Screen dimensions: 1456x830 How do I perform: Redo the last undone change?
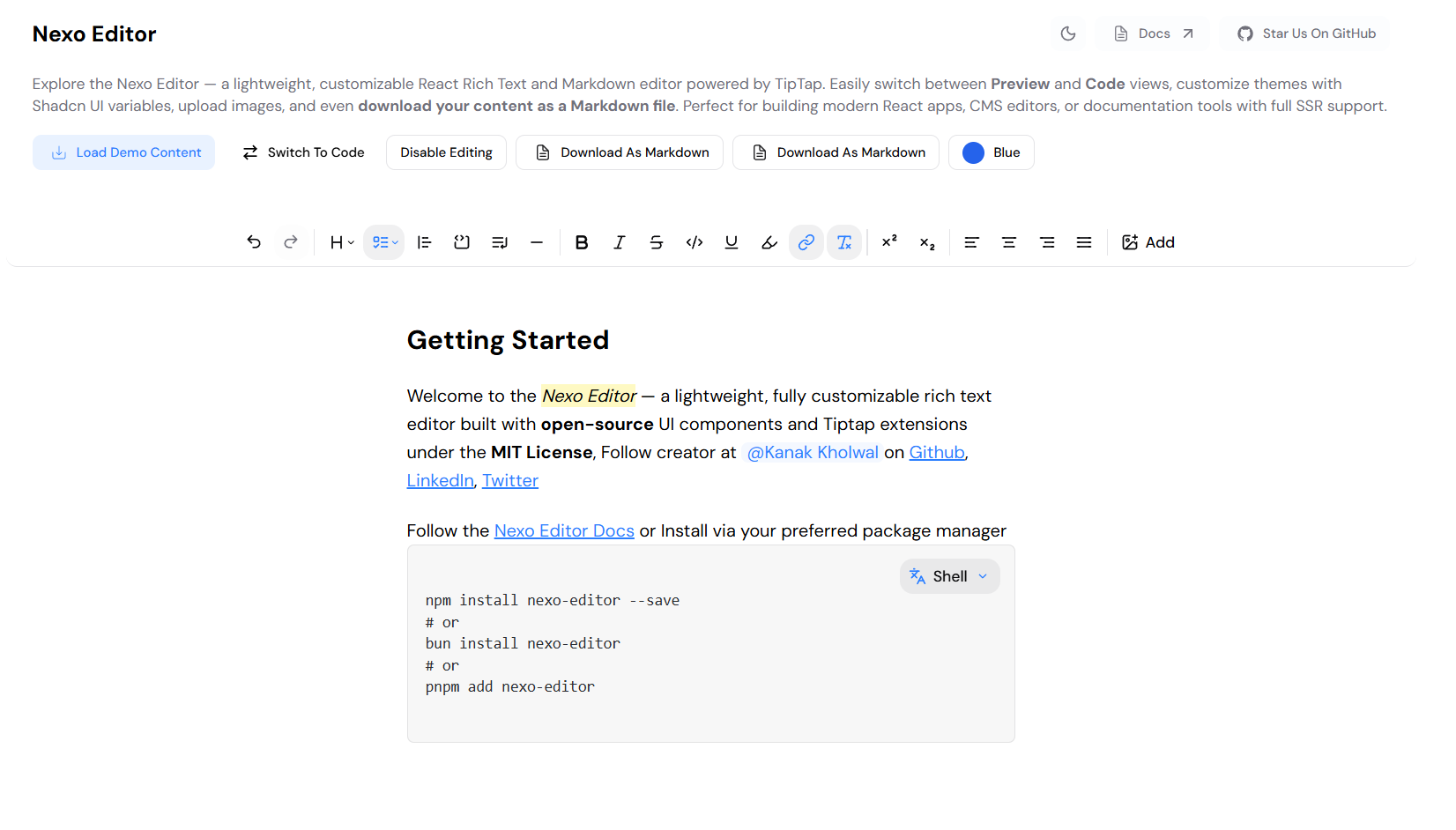point(291,242)
